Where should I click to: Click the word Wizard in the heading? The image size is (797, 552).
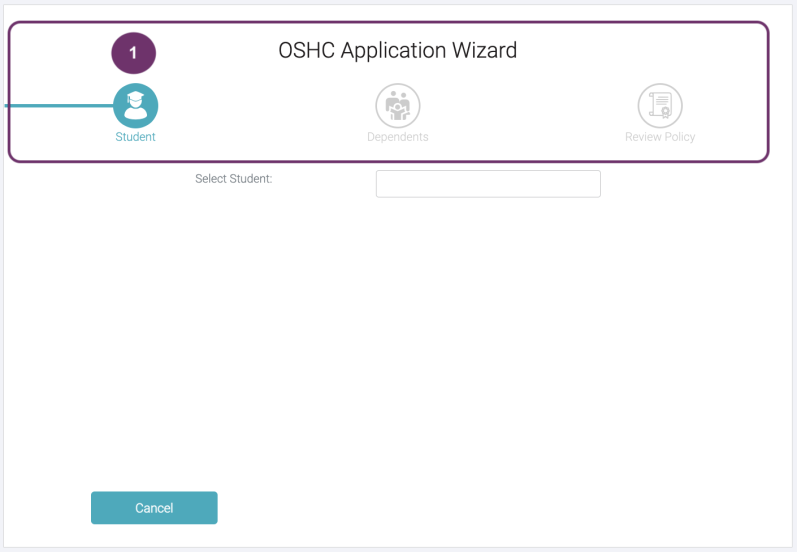(485, 50)
